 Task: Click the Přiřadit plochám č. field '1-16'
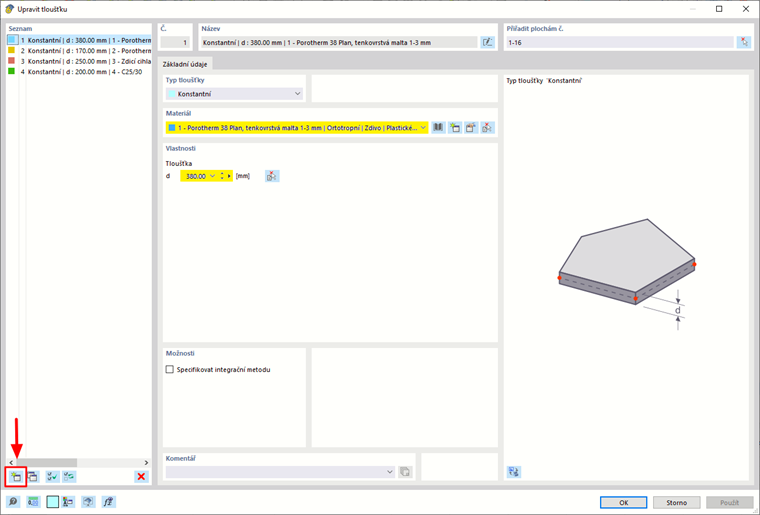click(x=619, y=43)
